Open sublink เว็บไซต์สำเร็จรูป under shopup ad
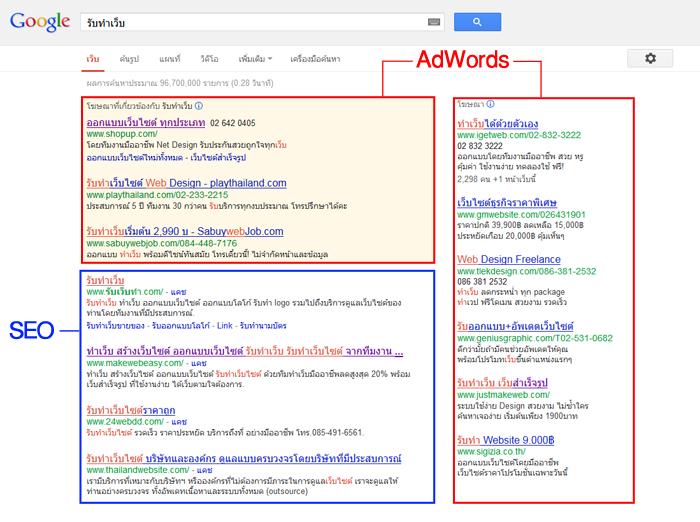 218,158
